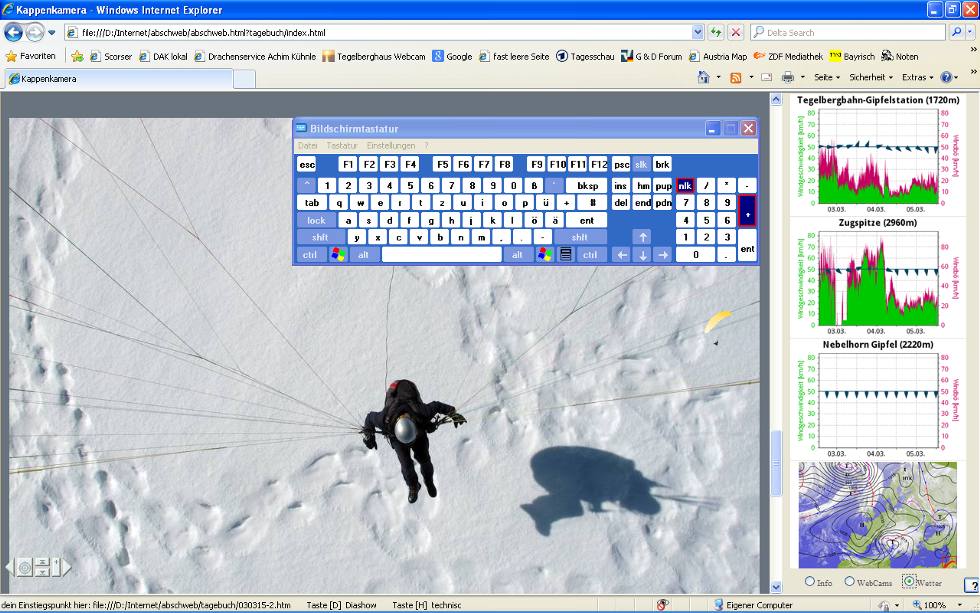Click the space bar on the on-screen keyboard
Image resolution: width=980 pixels, height=613 pixels.
[x=442, y=254]
